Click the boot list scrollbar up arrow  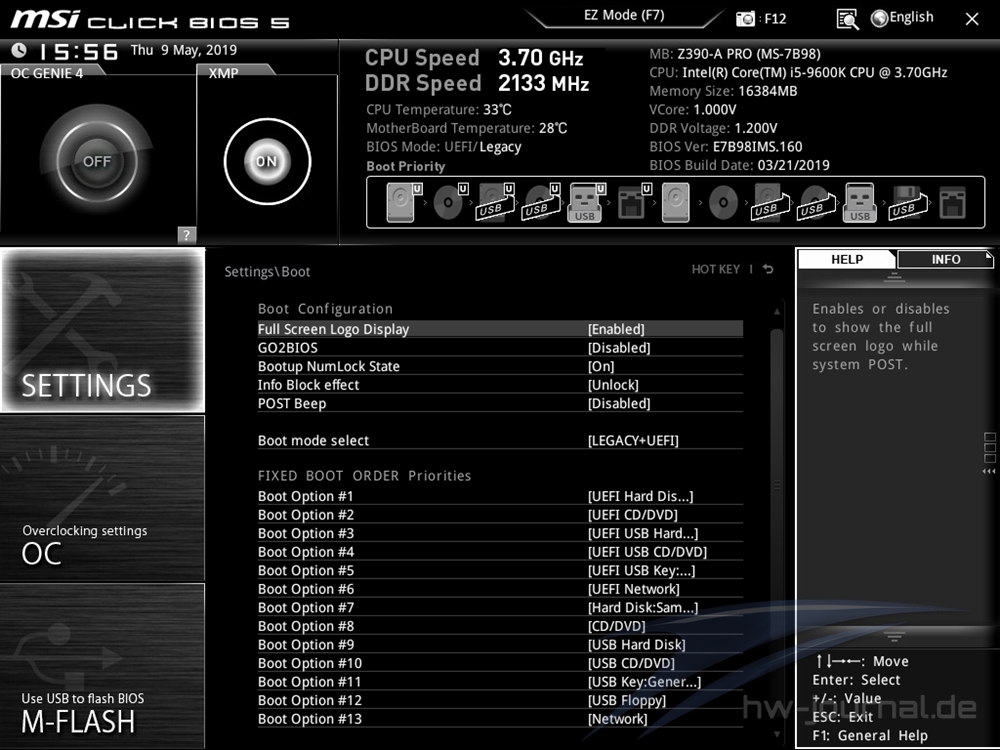776,311
